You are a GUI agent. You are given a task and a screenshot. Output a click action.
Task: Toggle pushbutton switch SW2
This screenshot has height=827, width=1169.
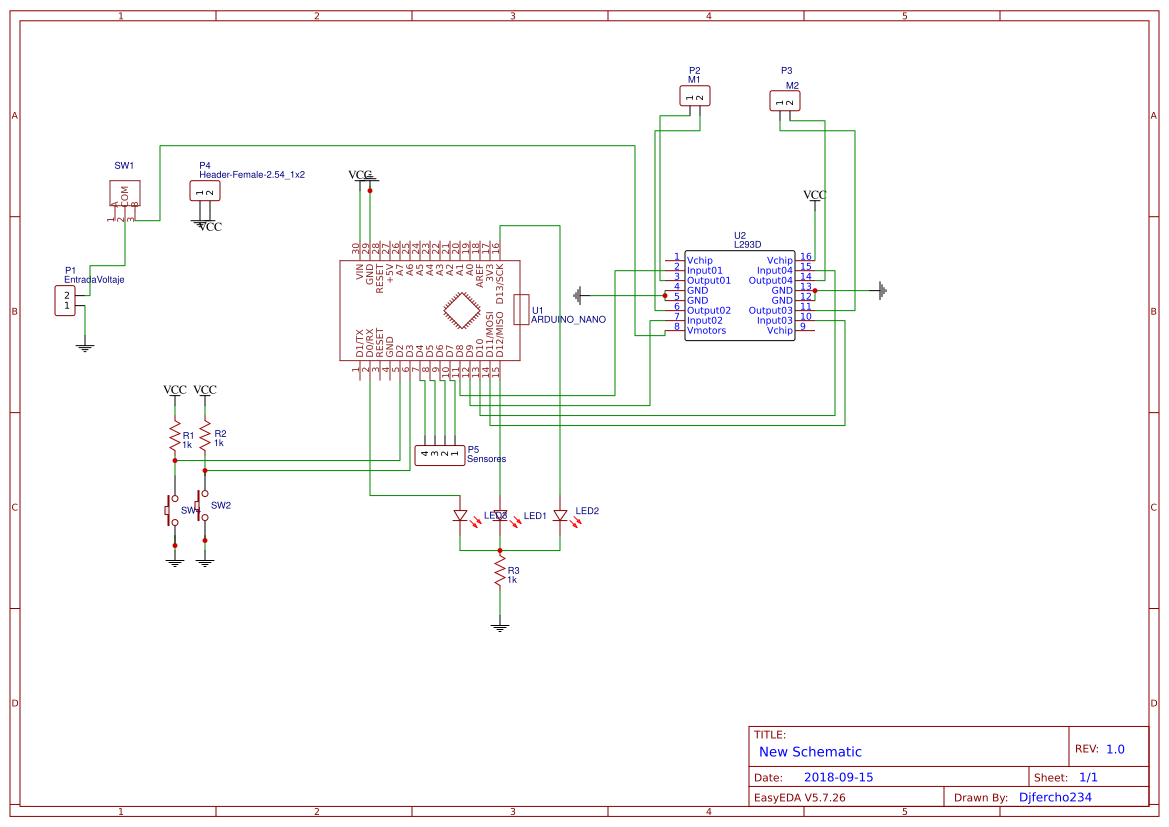tap(204, 505)
